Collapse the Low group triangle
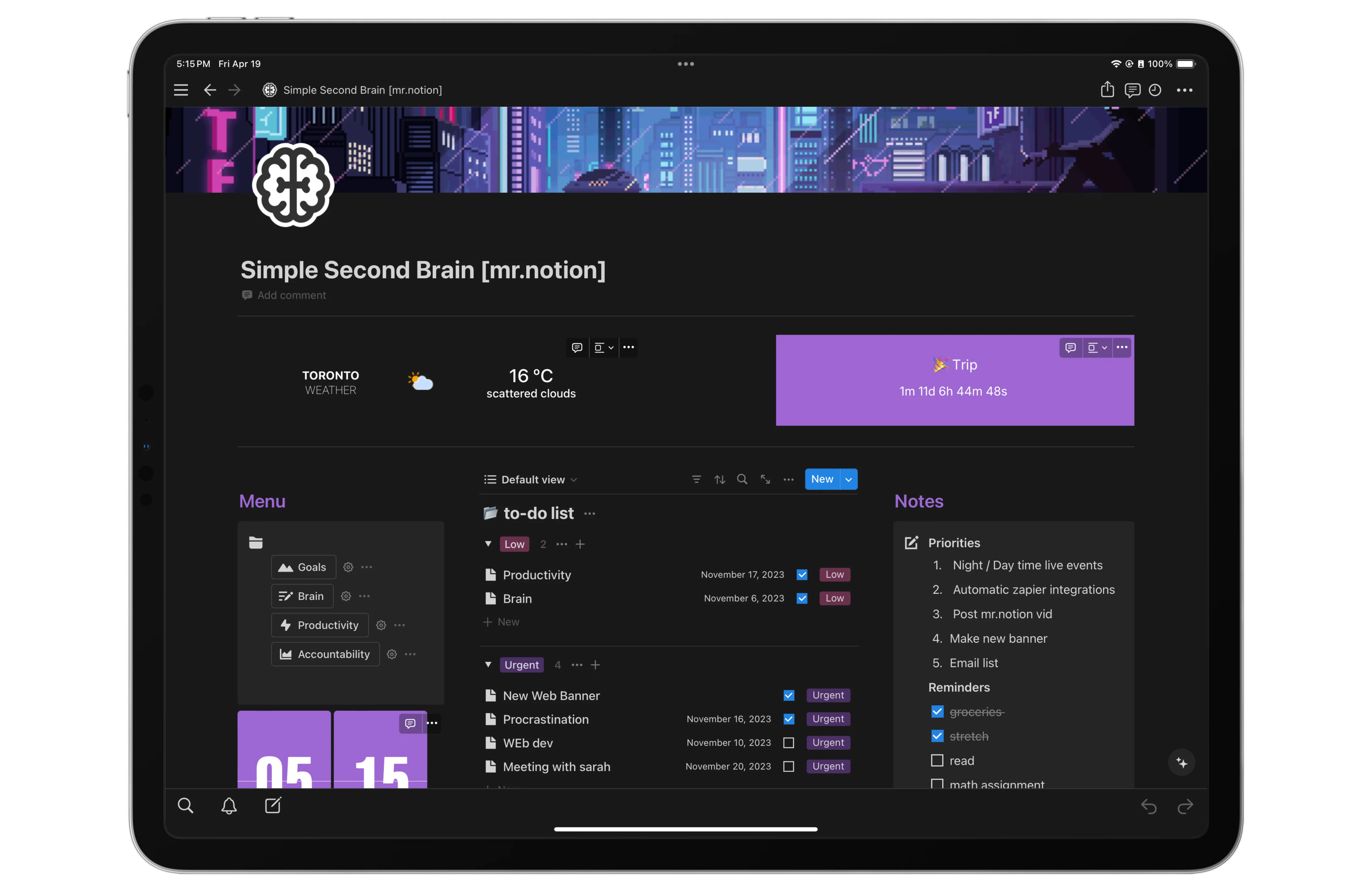Screen dimensions: 1372x892 pyautogui.click(x=488, y=544)
